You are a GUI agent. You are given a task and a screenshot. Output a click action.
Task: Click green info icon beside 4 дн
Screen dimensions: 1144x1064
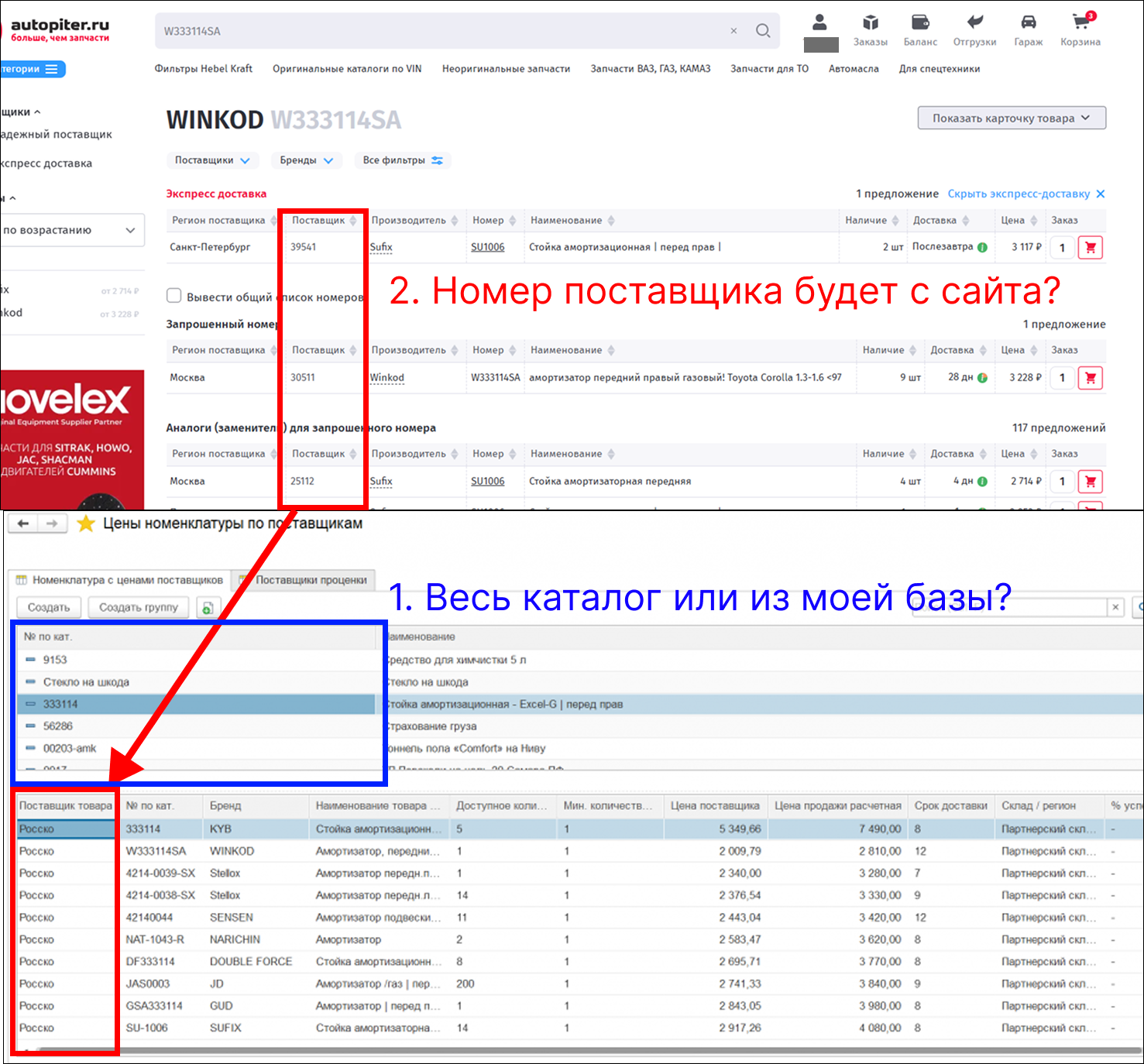pos(983,482)
